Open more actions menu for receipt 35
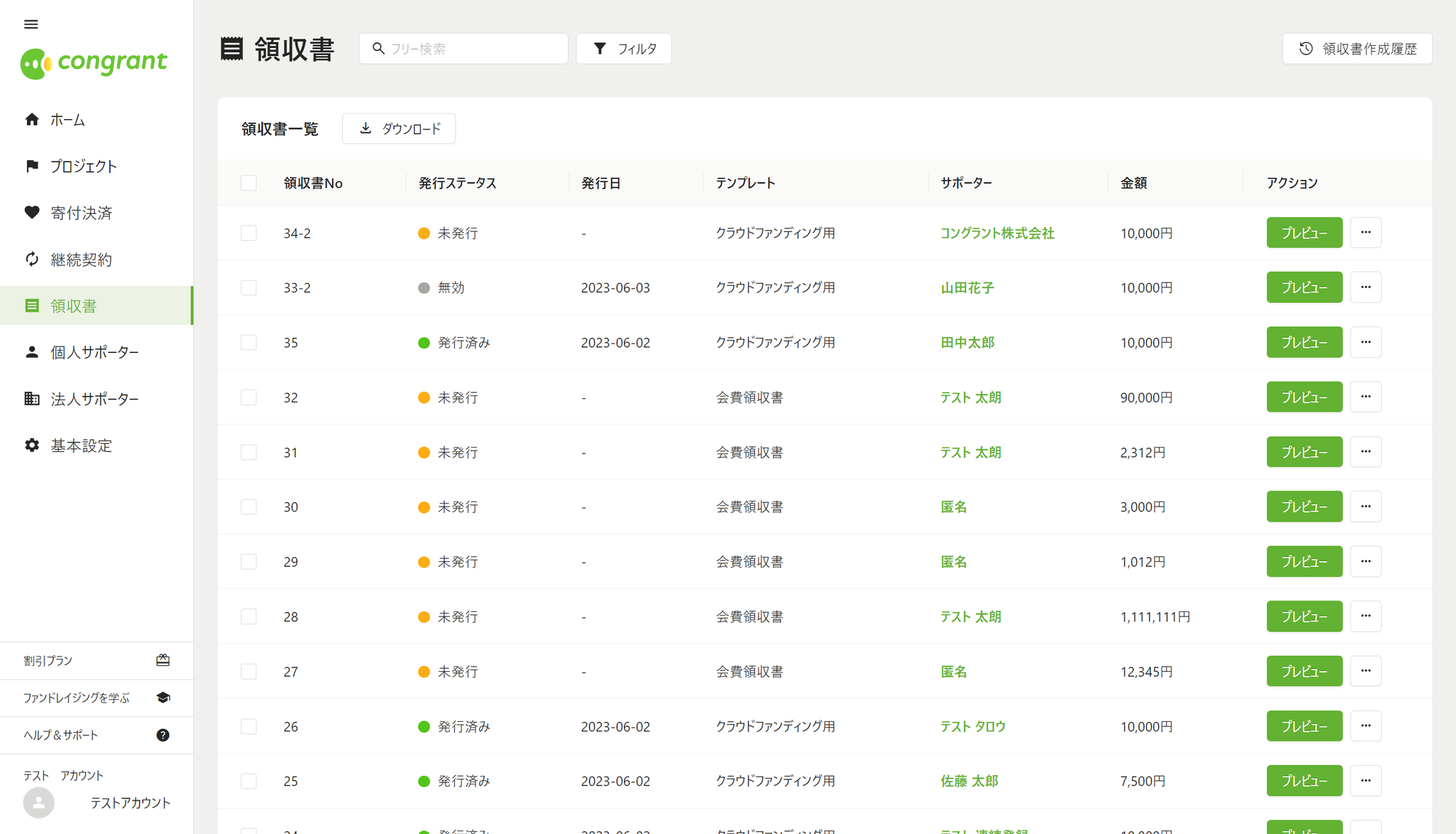Viewport: 1456px width, 834px height. click(x=1366, y=342)
